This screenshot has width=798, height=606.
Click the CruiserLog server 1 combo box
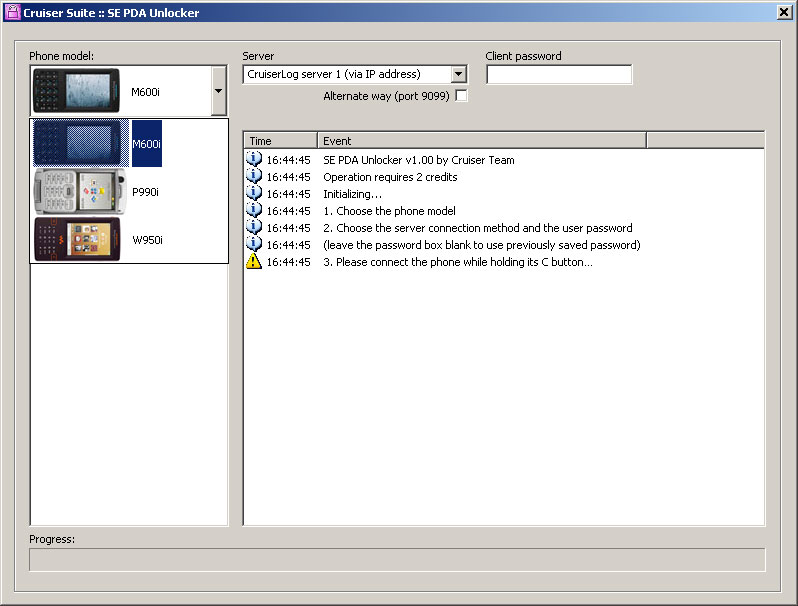(355, 74)
